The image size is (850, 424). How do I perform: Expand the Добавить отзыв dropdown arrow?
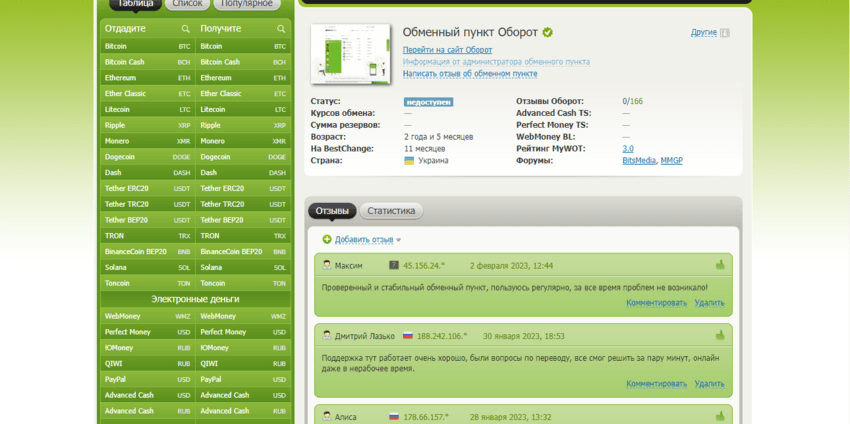click(x=398, y=241)
